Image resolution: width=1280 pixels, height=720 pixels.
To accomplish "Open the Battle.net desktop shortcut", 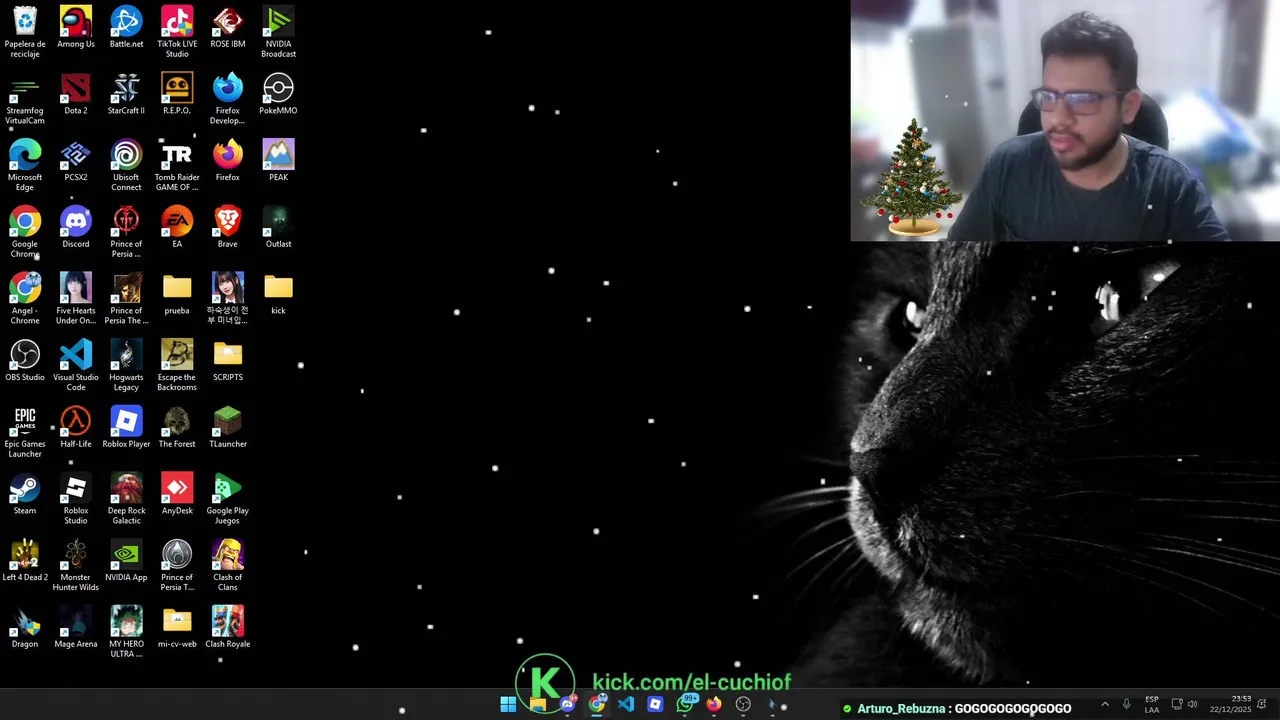I will (126, 27).
